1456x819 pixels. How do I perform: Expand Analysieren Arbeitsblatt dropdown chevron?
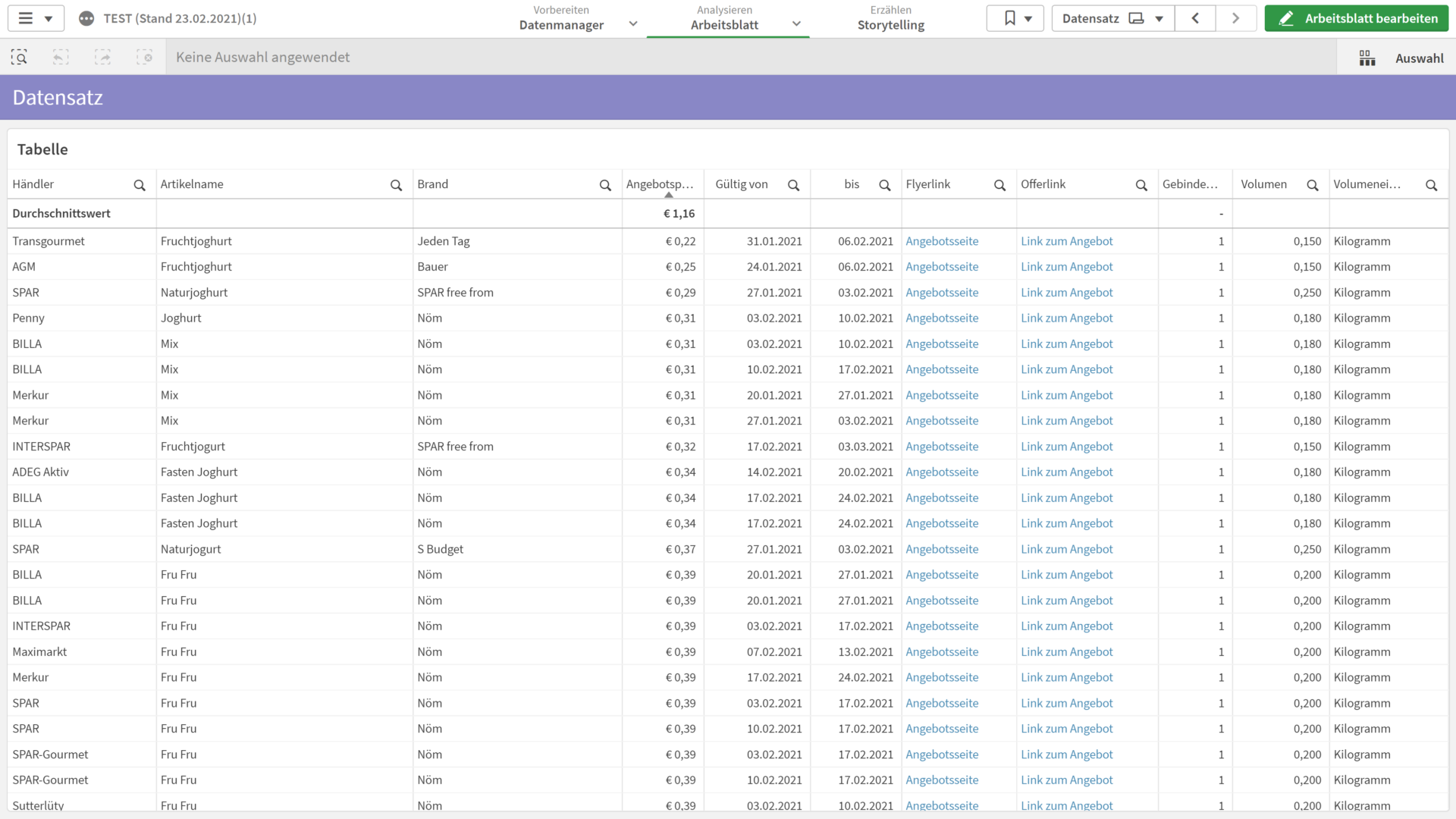point(796,24)
